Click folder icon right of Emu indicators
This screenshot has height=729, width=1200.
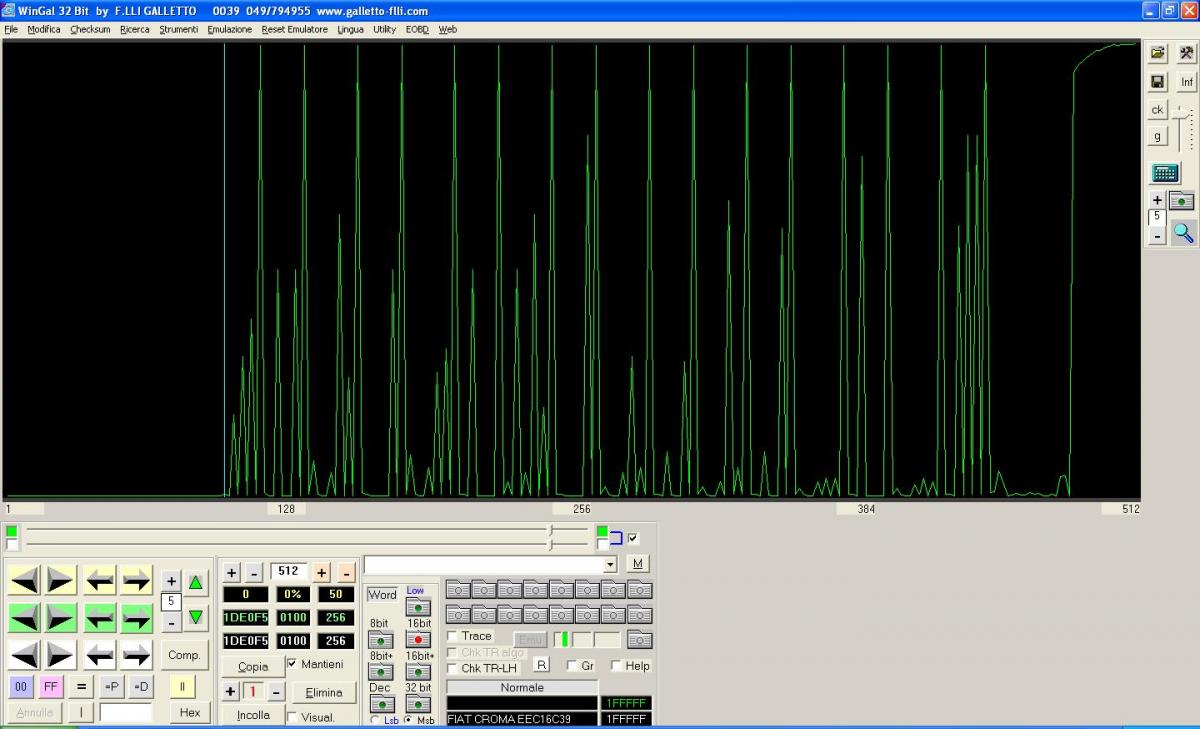(x=640, y=640)
